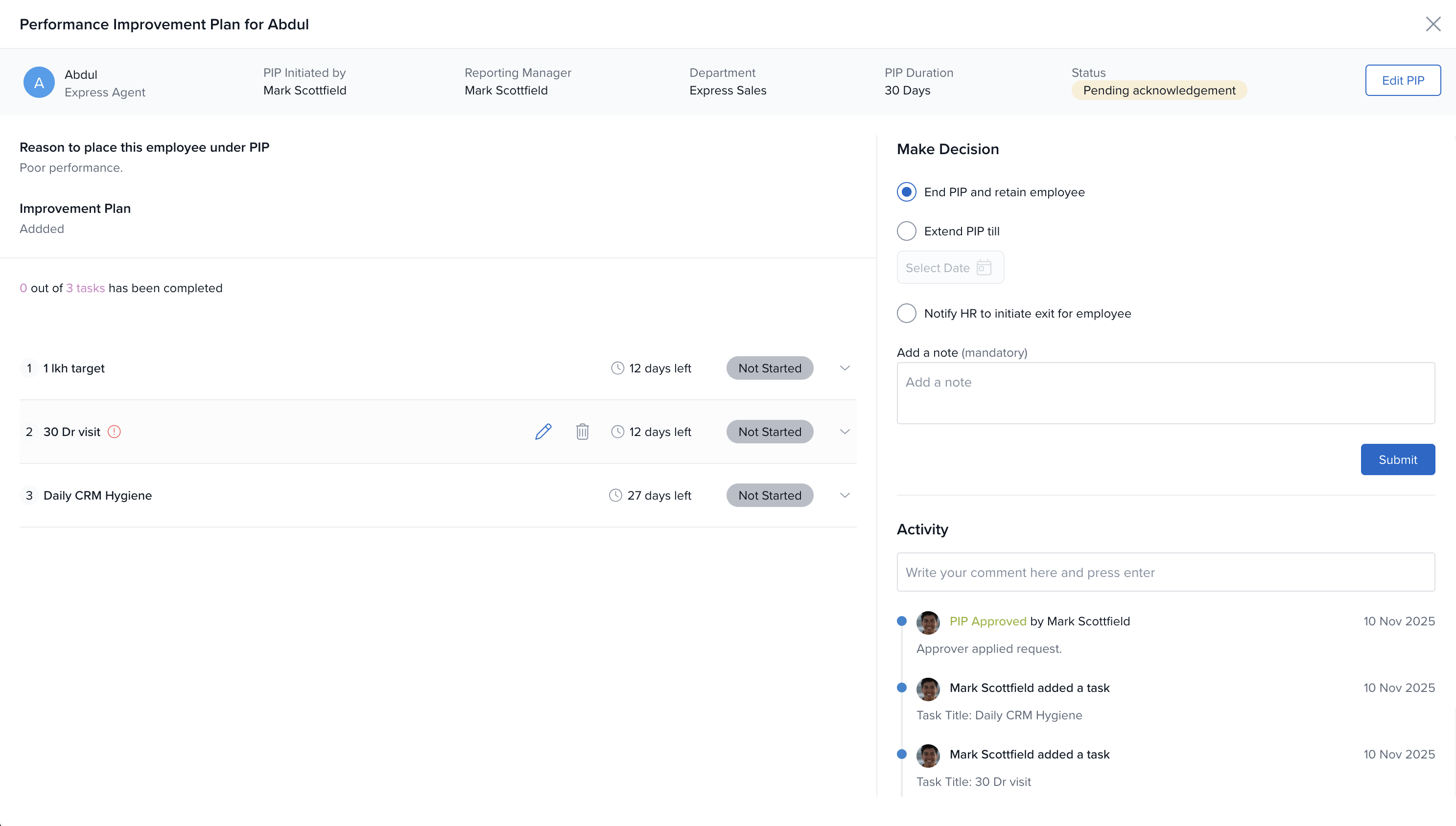This screenshot has width=1456, height=826.
Task: Click into the Add a note textarea
Action: [x=1165, y=393]
